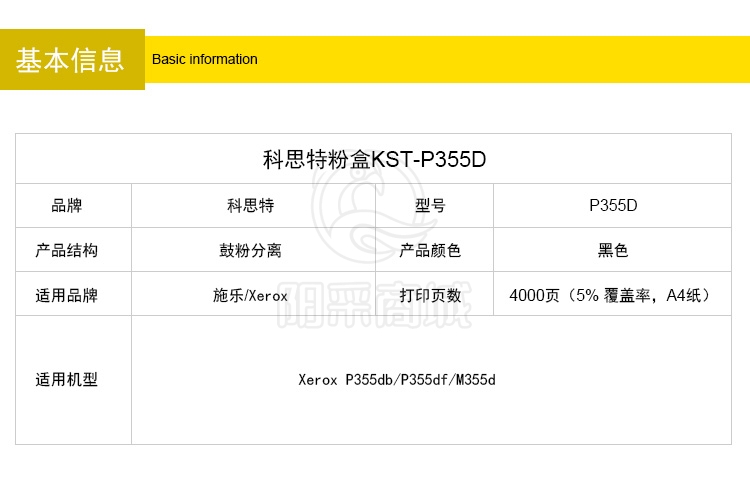The image size is (750, 479).
Task: Click the 黑色 color value
Action: pyautogui.click(x=613, y=250)
